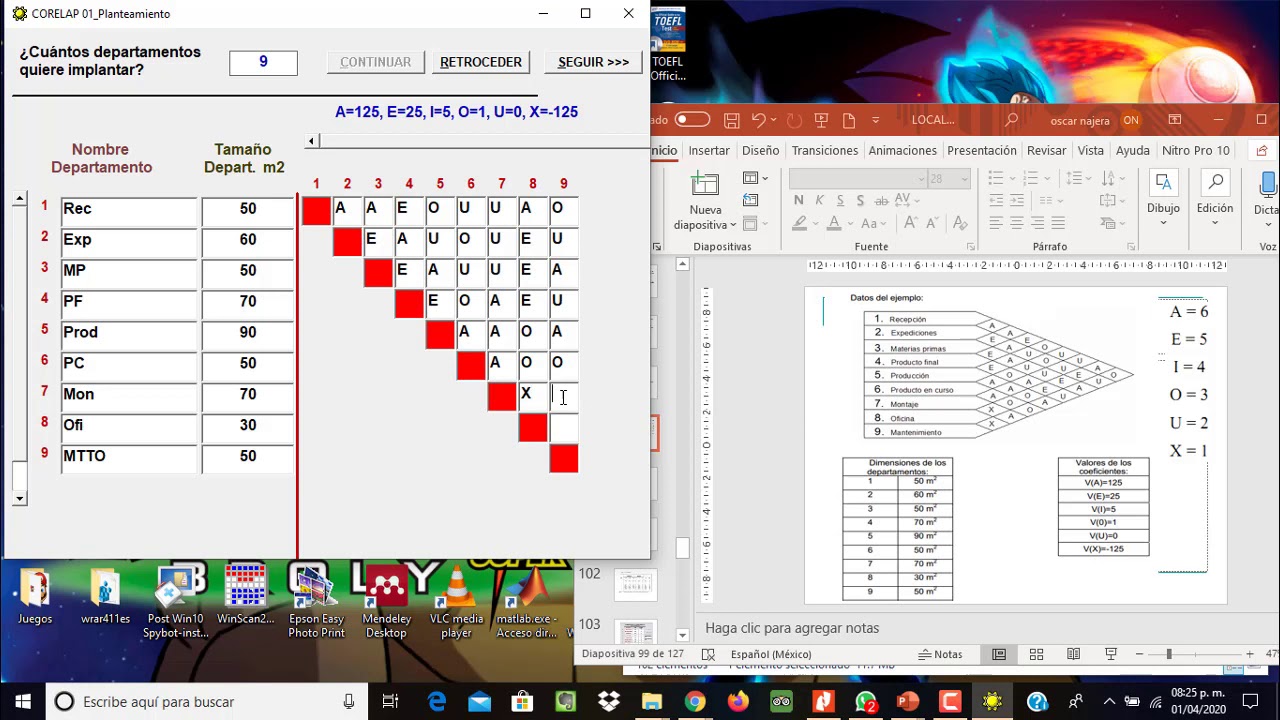The width and height of the screenshot is (1280, 720).
Task: Open the font size dropdown showing 28
Action: point(964,179)
